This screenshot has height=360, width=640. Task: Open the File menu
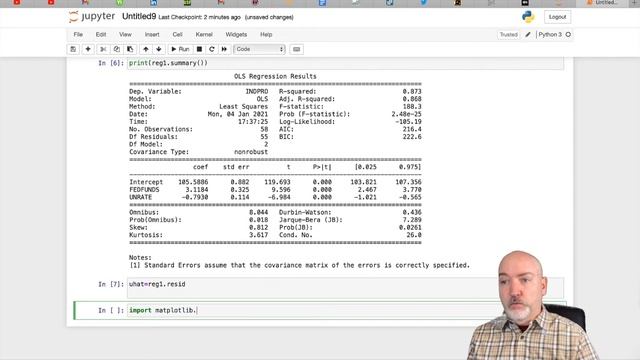tap(78, 35)
